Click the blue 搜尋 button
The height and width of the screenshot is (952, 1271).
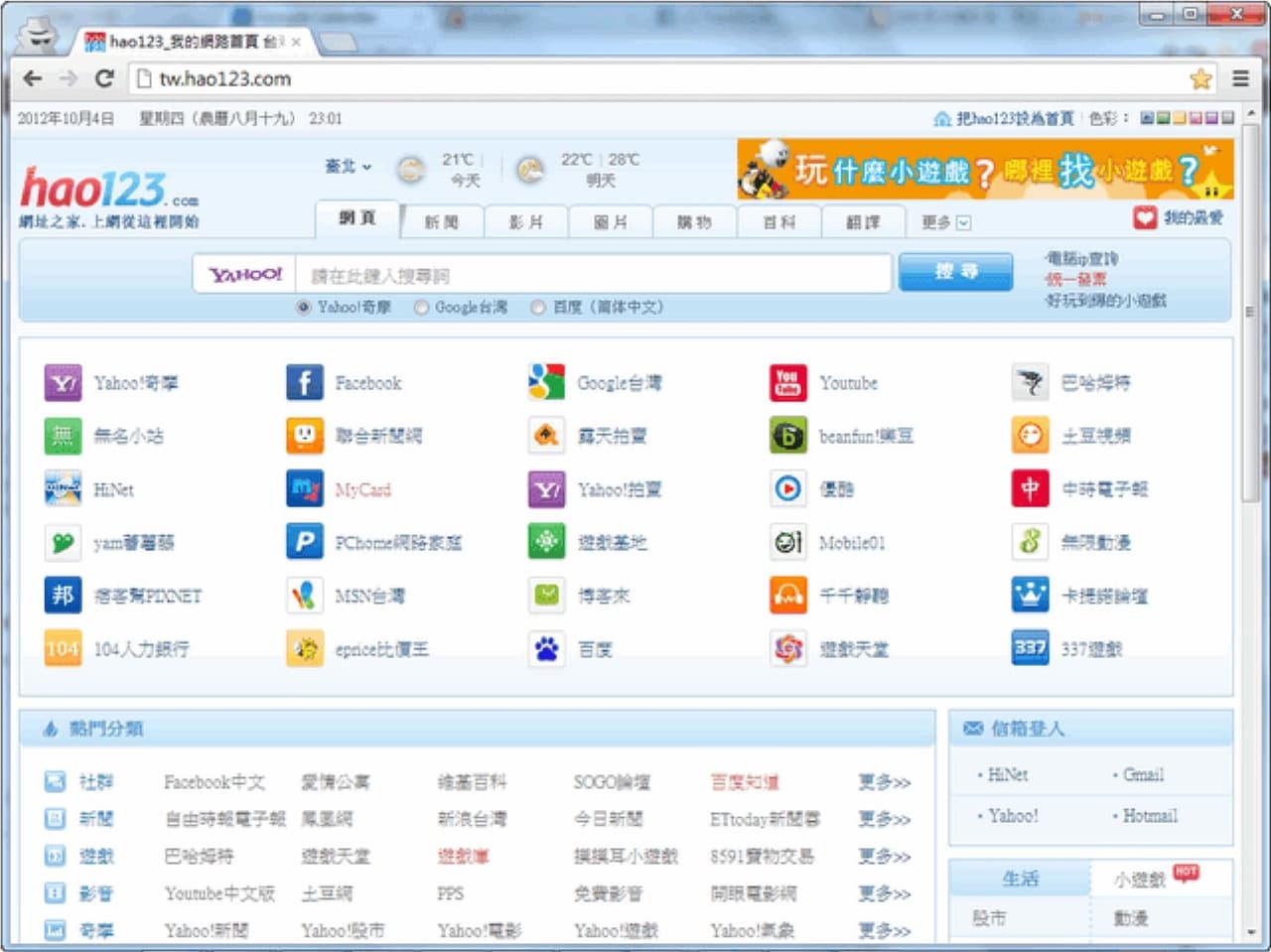pyautogui.click(x=956, y=272)
